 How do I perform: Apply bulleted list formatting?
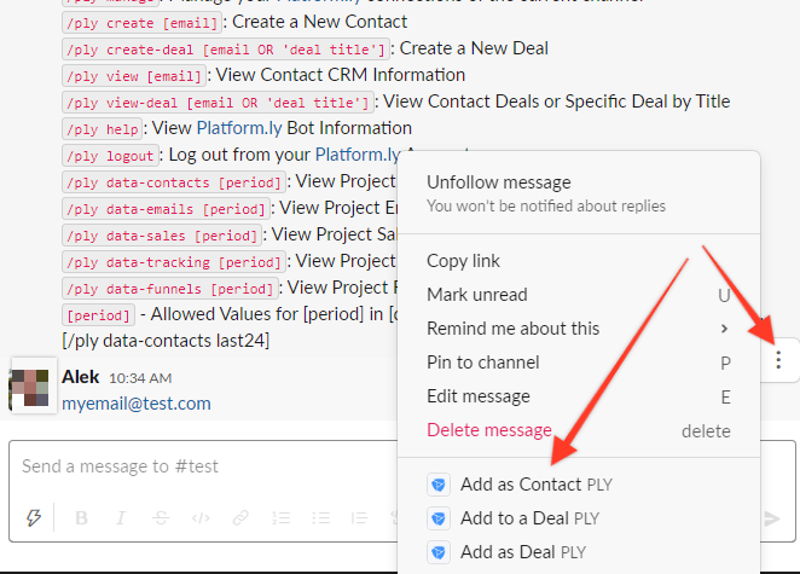point(320,518)
